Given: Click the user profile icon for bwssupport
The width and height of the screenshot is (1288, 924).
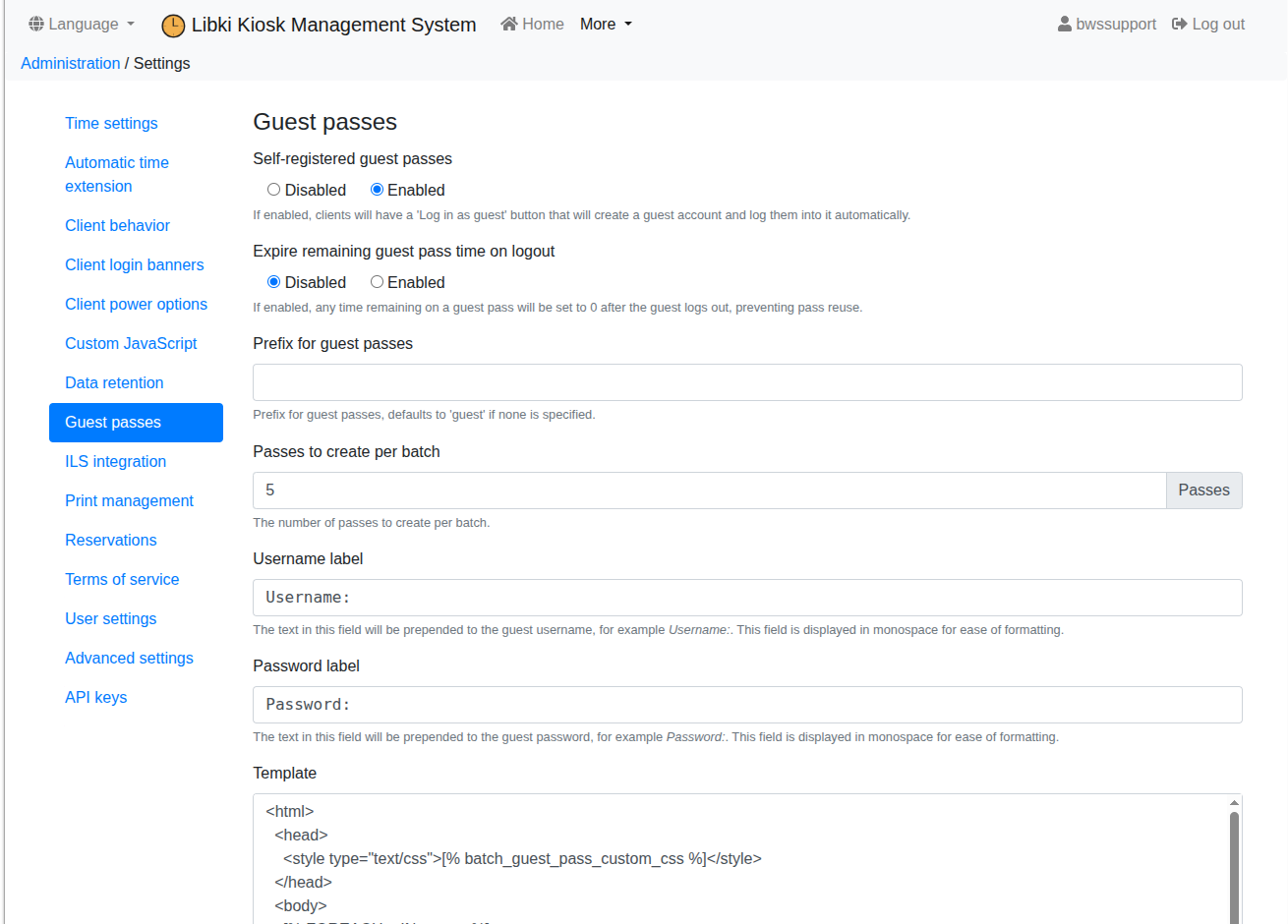Looking at the screenshot, I should 1064,24.
